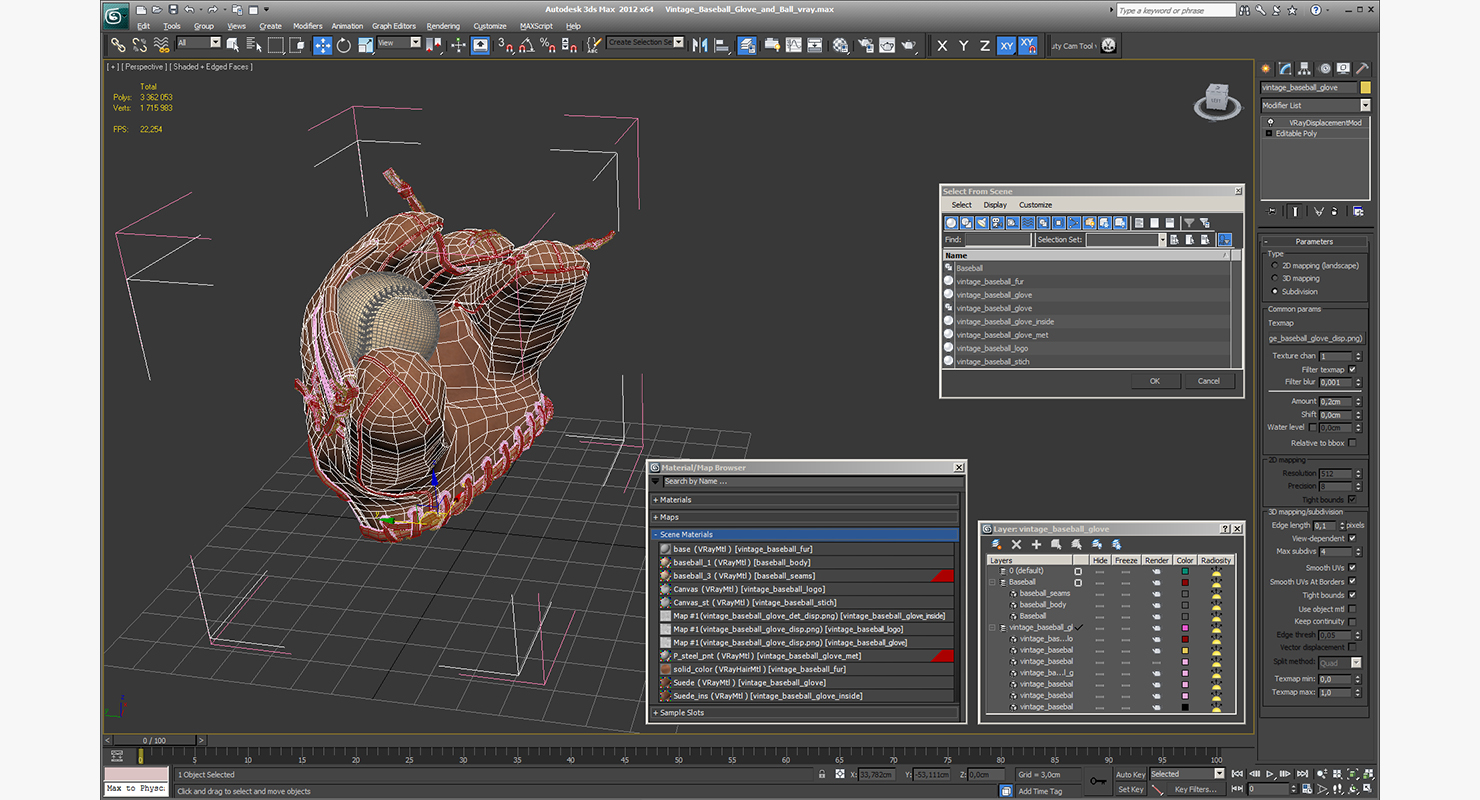Open the Rendering menu
This screenshot has height=800, width=1480.
click(x=443, y=26)
